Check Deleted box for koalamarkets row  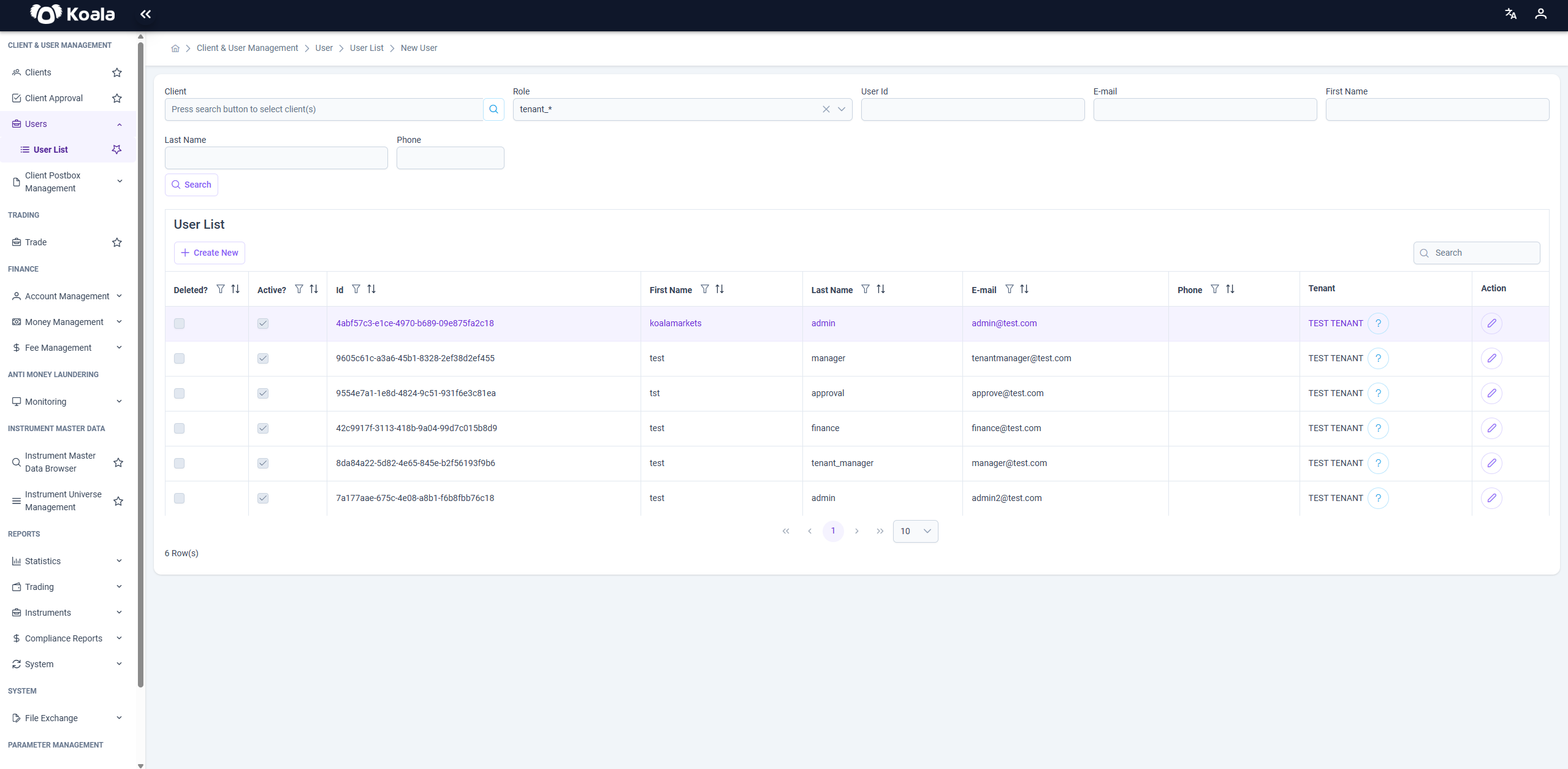(179, 323)
